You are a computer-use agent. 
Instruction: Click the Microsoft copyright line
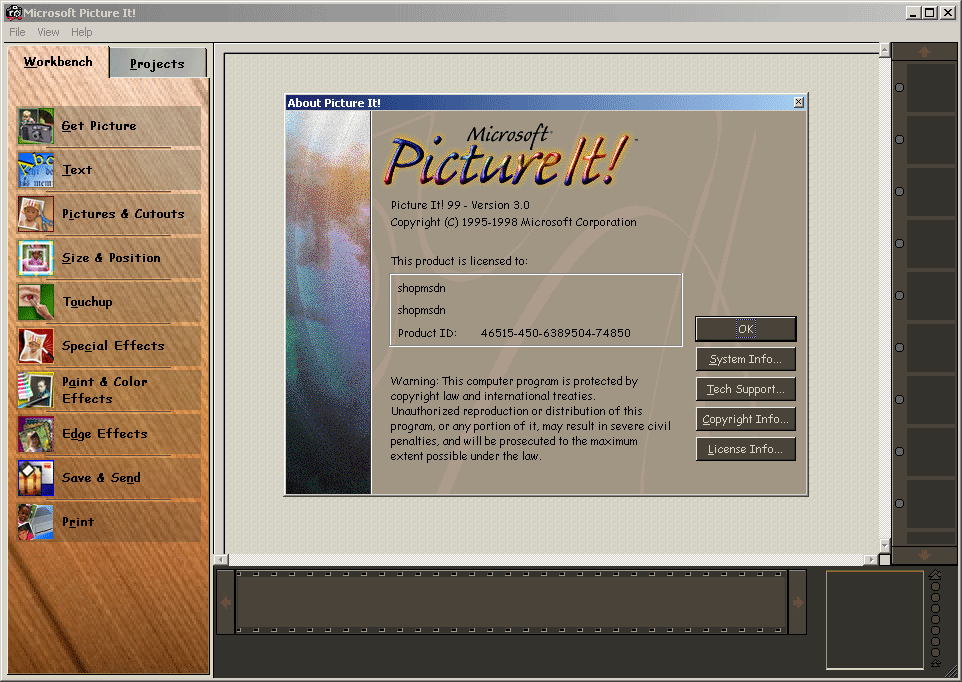(x=514, y=222)
